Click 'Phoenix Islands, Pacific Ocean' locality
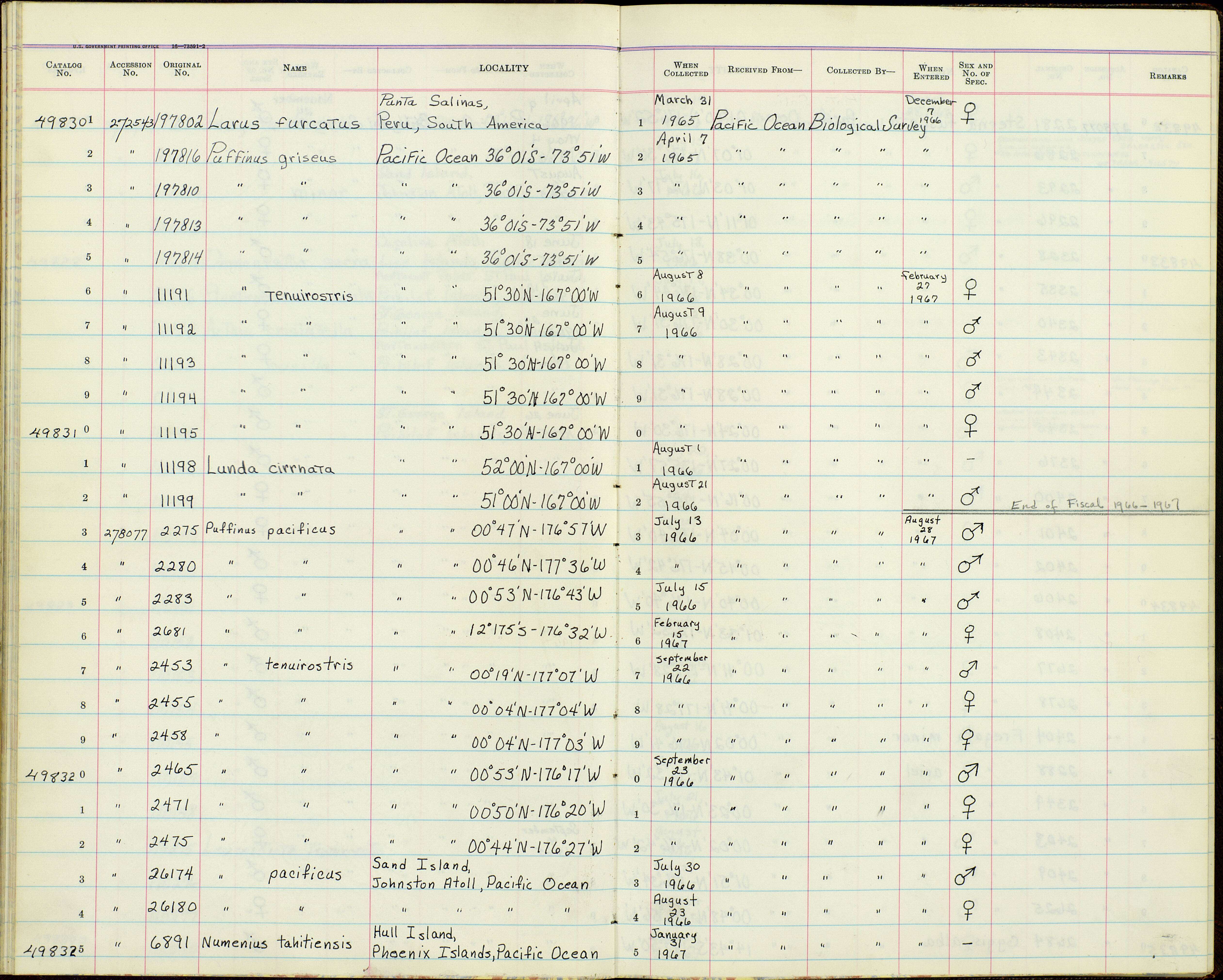 click(x=485, y=953)
